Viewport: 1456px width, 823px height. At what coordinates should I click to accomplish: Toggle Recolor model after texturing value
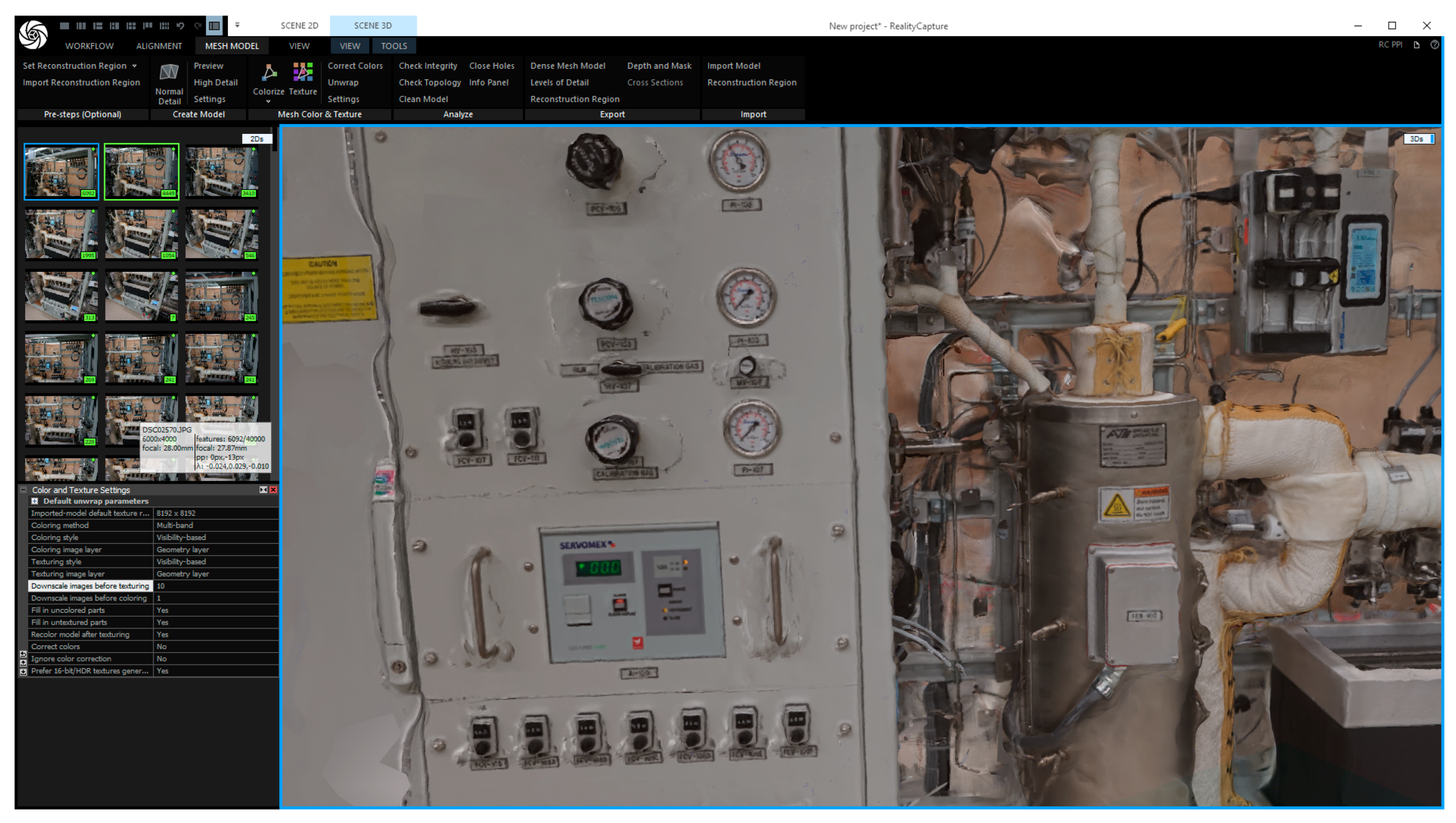tap(215, 635)
